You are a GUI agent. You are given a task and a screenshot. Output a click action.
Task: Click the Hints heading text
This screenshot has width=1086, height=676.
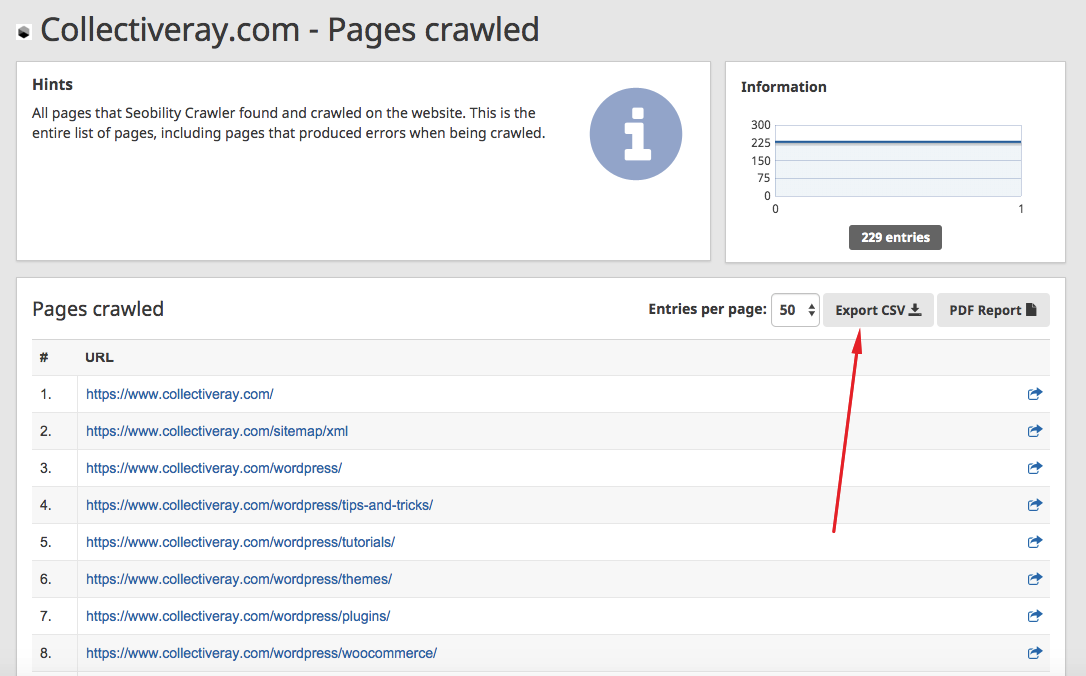pyautogui.click(x=52, y=84)
